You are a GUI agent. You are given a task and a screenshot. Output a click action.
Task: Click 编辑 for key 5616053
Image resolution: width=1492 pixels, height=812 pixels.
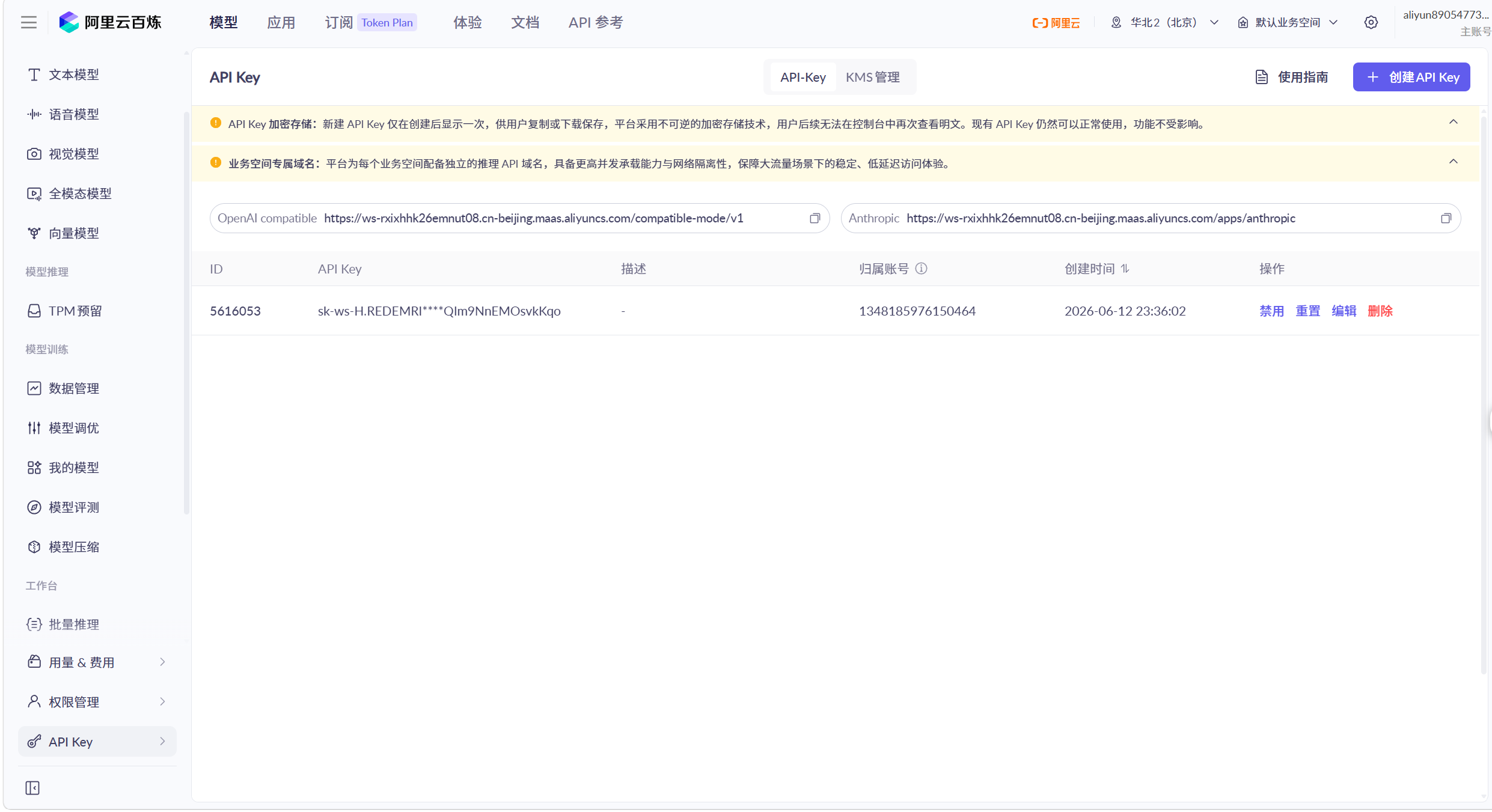(x=1344, y=311)
